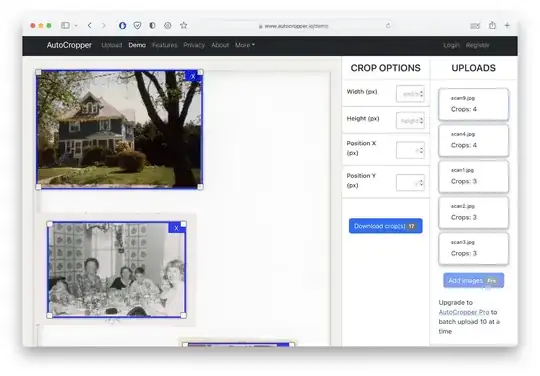Remove the house photo crop with X
This screenshot has width=540, height=376.
click(x=193, y=76)
